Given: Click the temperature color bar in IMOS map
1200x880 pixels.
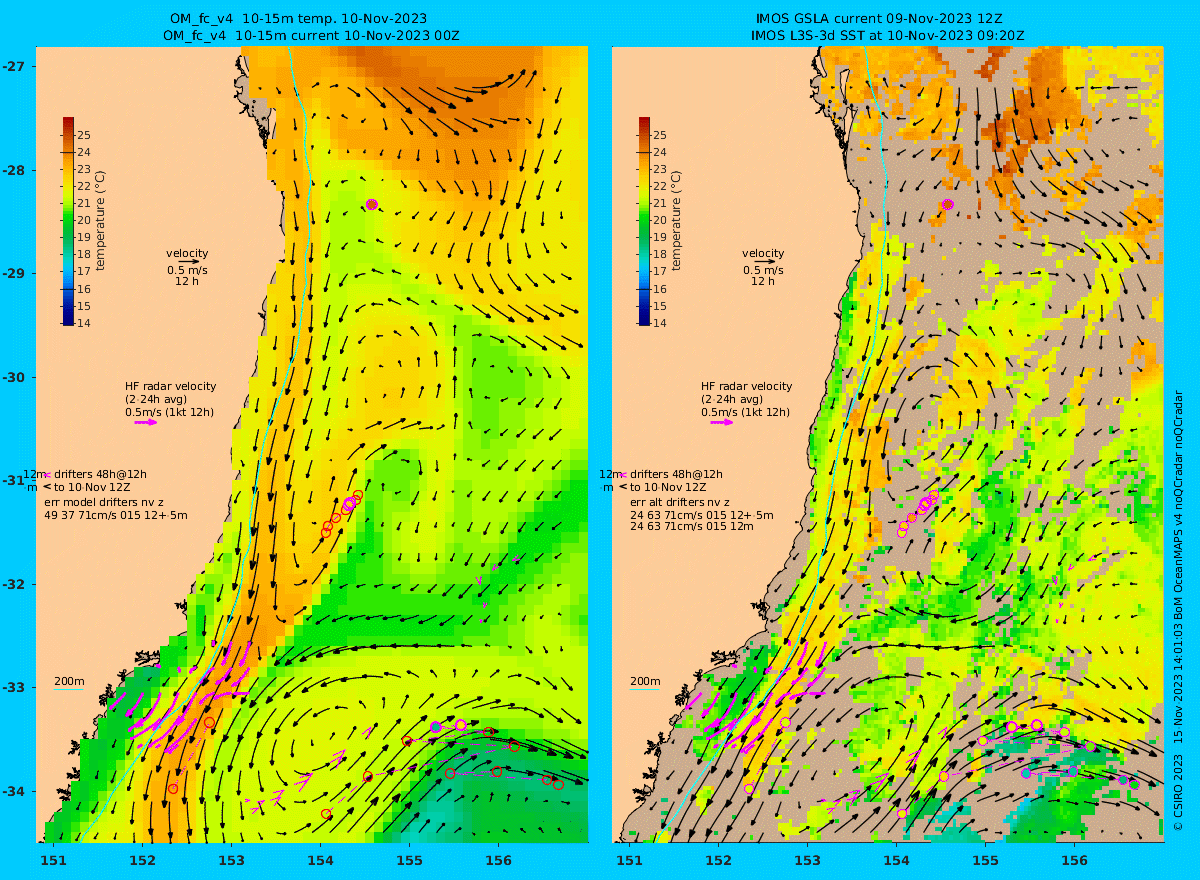Looking at the screenshot, I should 644,221.
